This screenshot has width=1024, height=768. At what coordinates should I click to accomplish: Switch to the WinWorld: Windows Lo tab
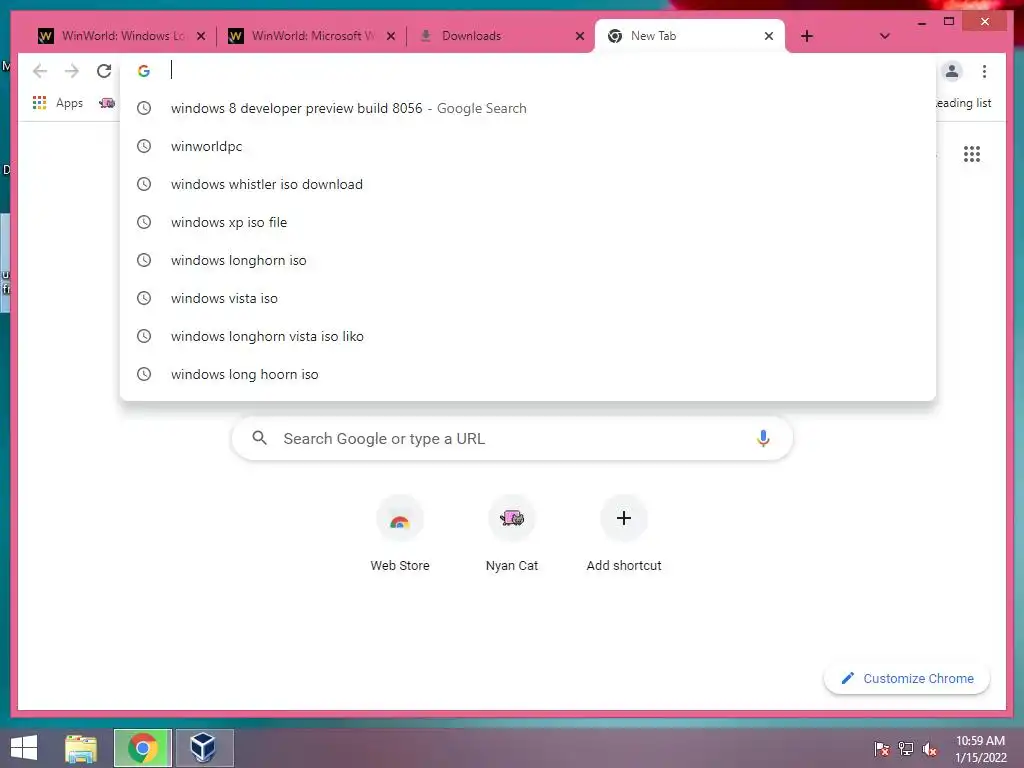coord(121,36)
